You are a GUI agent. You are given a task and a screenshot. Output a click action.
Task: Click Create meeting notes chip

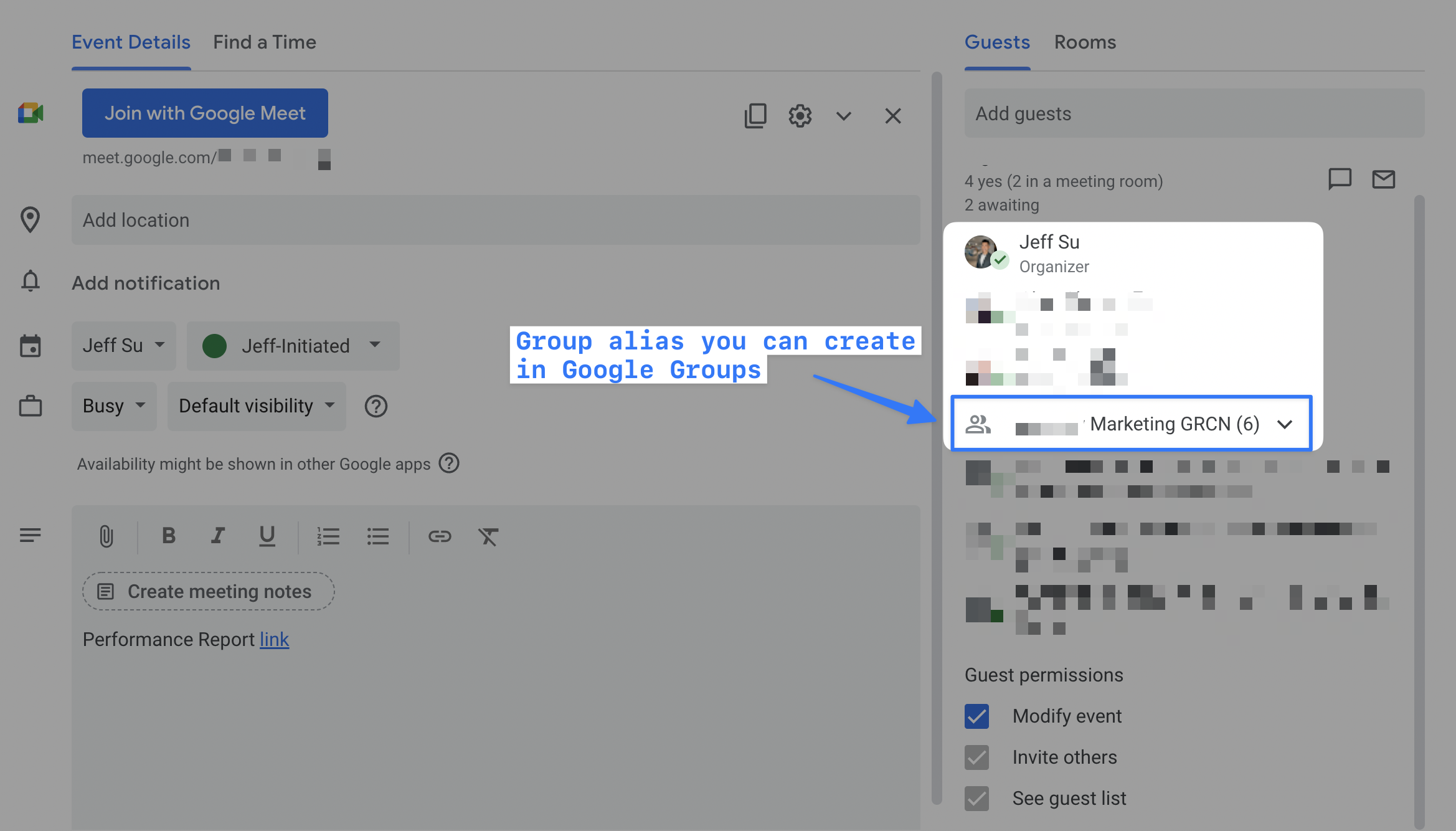[x=208, y=591]
